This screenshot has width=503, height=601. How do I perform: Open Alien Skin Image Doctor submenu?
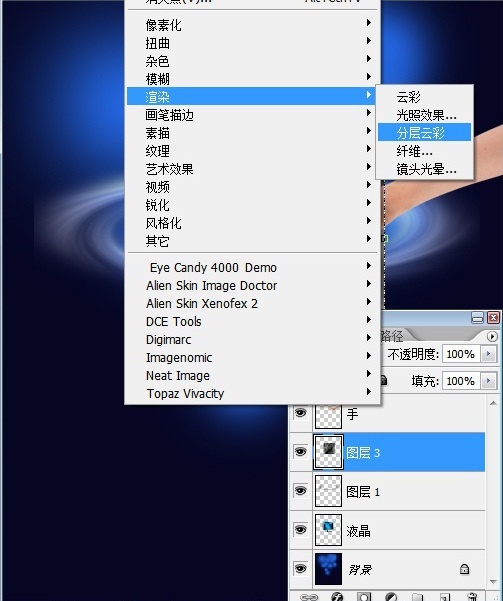253,285
